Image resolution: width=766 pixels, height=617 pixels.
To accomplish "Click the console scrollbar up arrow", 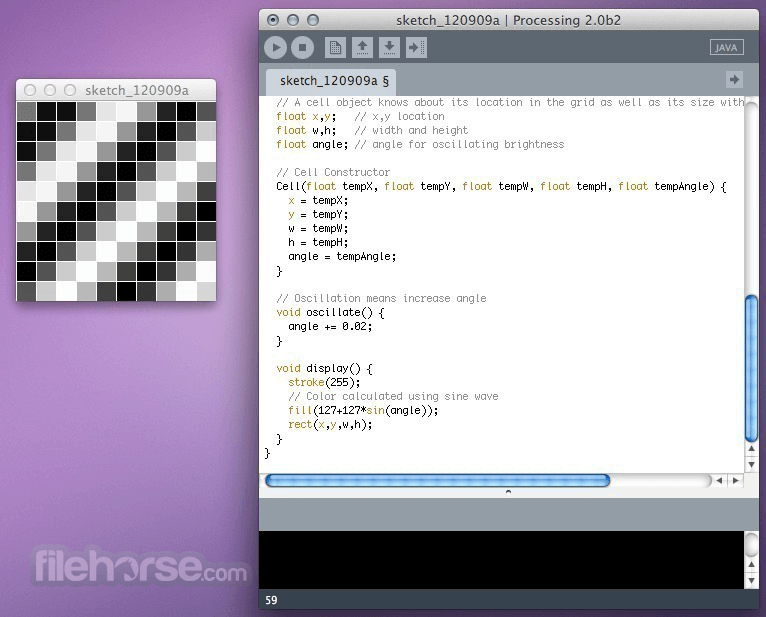I will [751, 565].
